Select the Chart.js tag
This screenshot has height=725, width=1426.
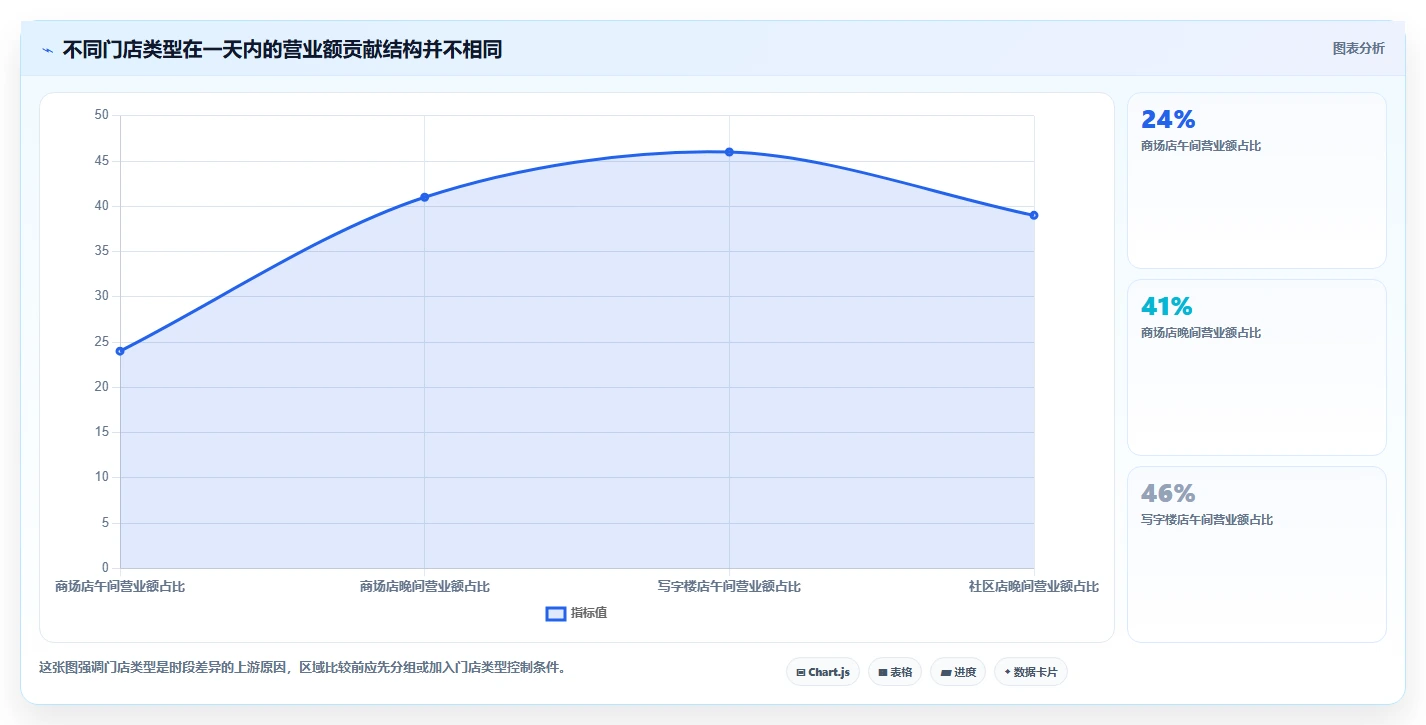point(823,672)
